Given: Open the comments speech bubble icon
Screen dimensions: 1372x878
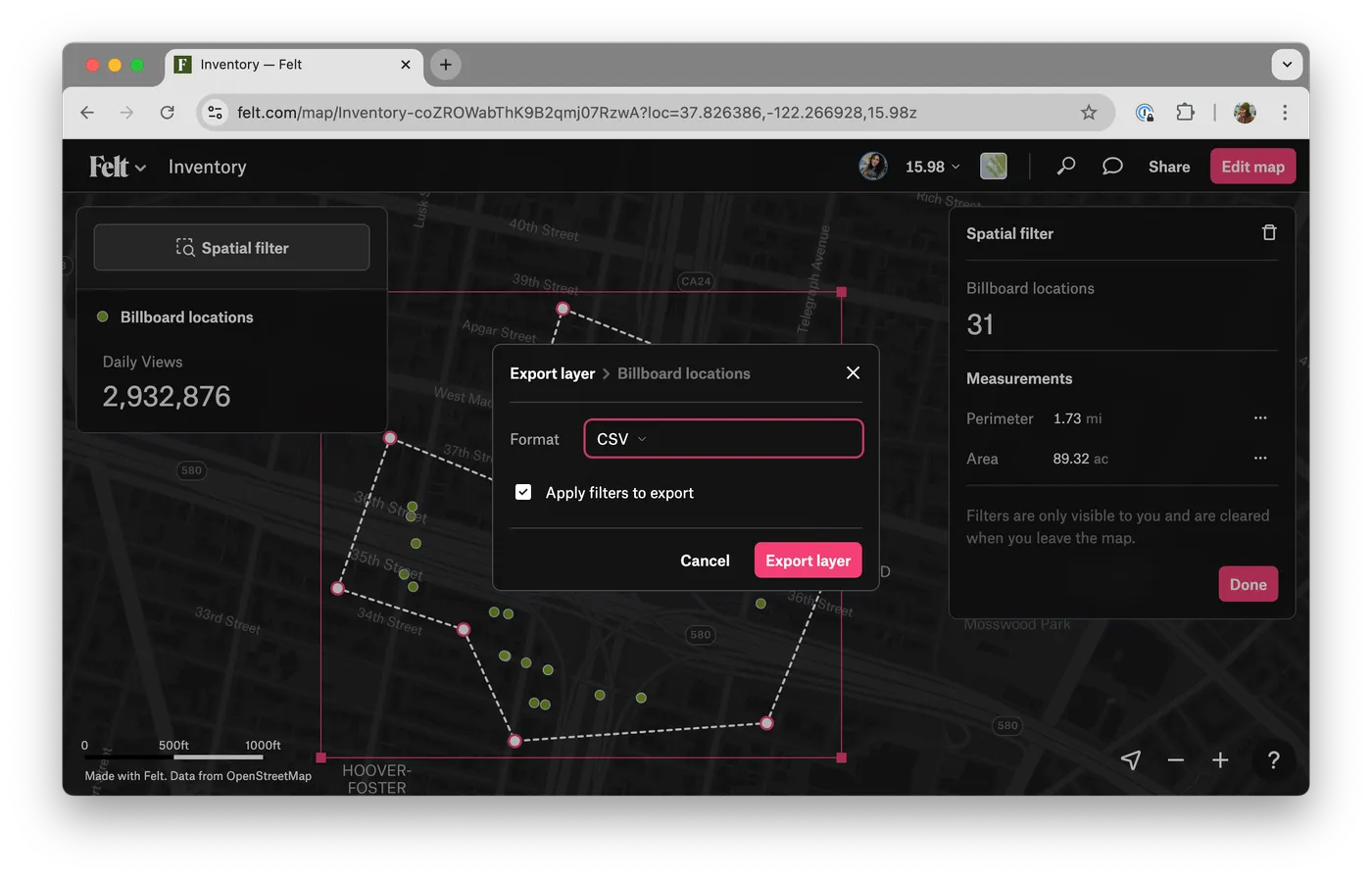Looking at the screenshot, I should pyautogui.click(x=1112, y=167).
